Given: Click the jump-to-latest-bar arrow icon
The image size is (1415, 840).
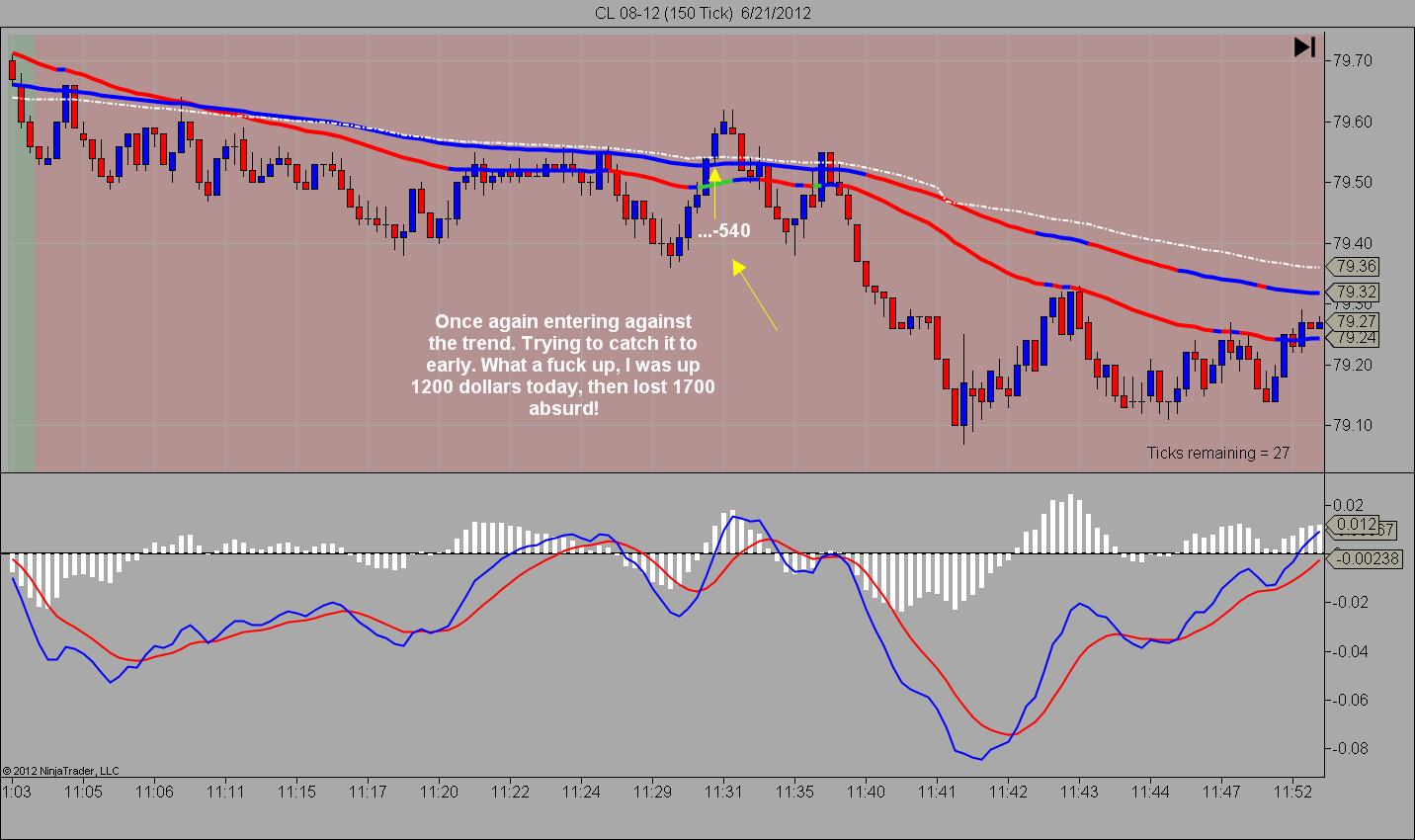Looking at the screenshot, I should pos(1304,47).
